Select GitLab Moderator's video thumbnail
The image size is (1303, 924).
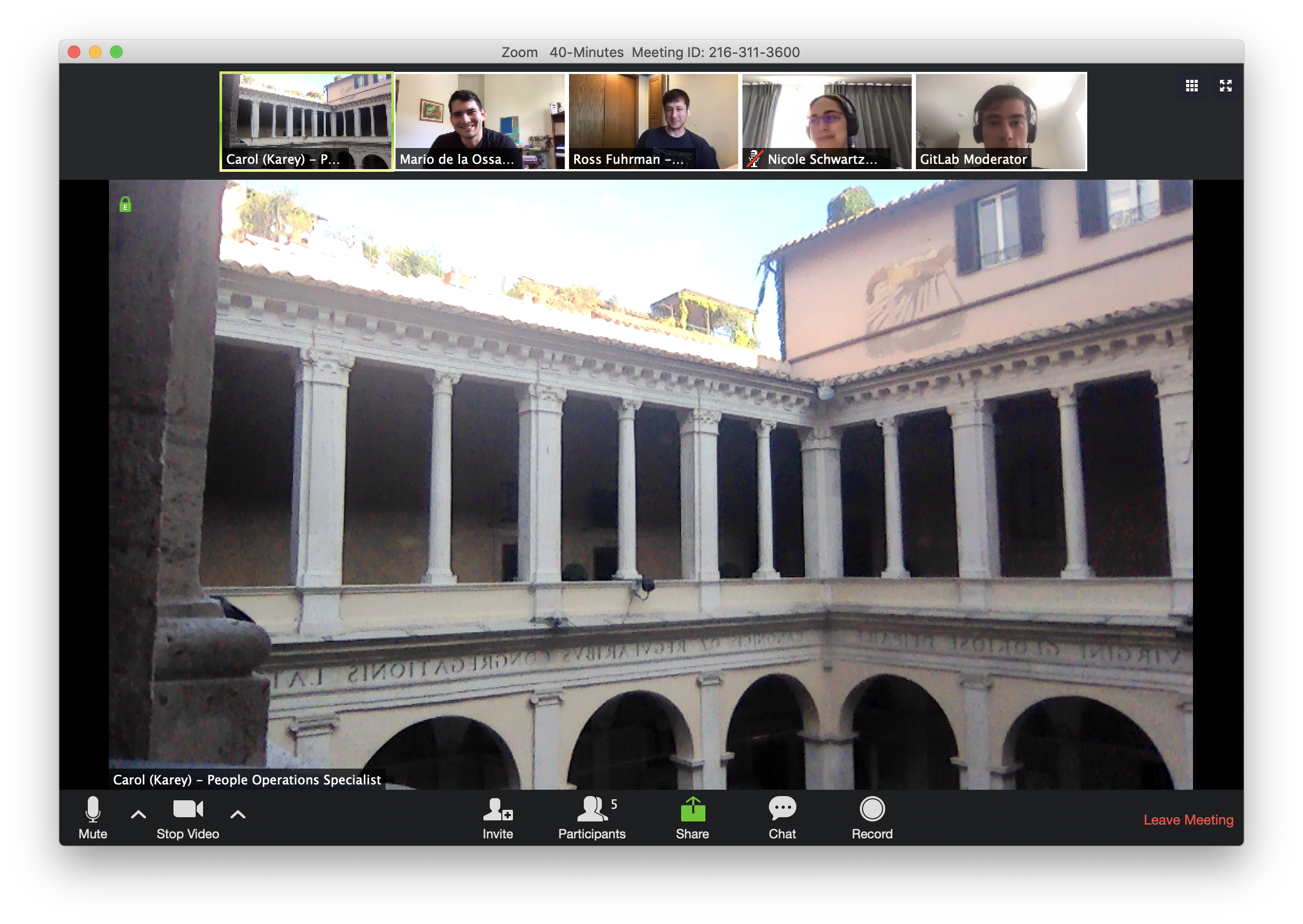click(1001, 120)
